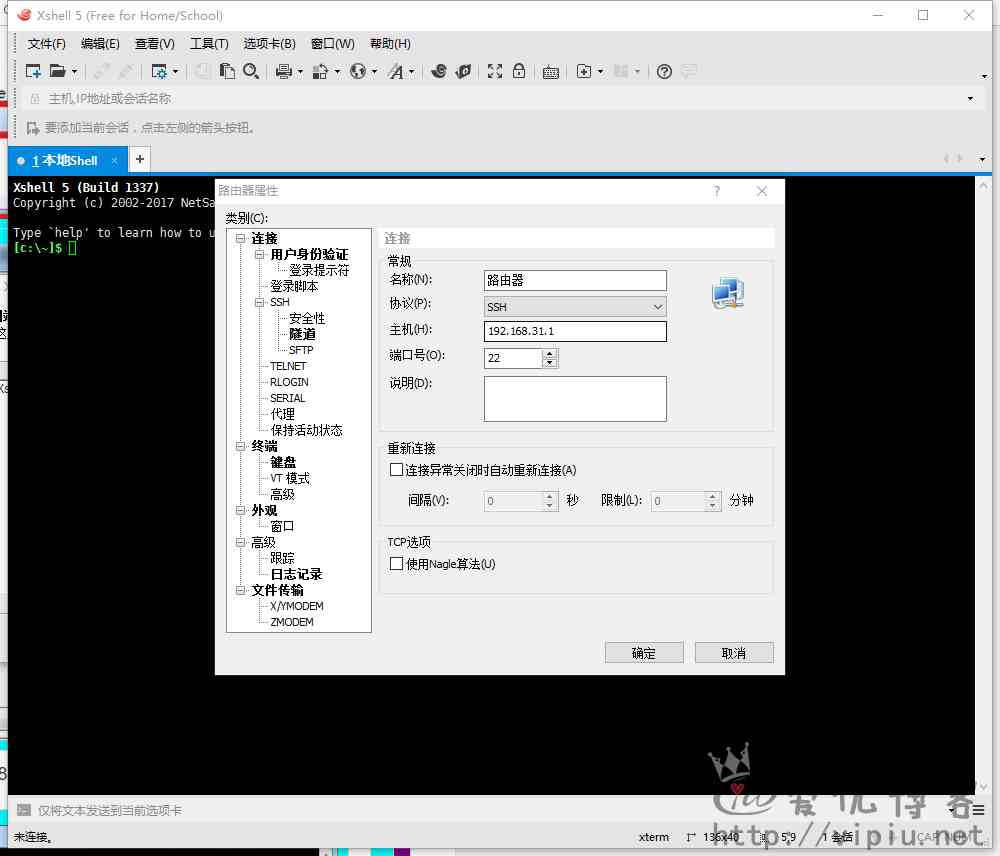Image resolution: width=1000 pixels, height=856 pixels.
Task: Click the Font icon in toolbar
Action: tap(396, 71)
